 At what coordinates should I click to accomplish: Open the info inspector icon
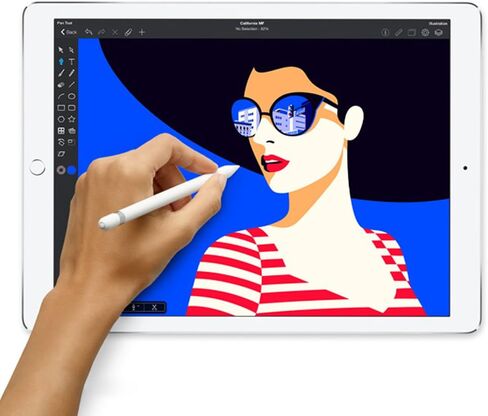[x=385, y=32]
